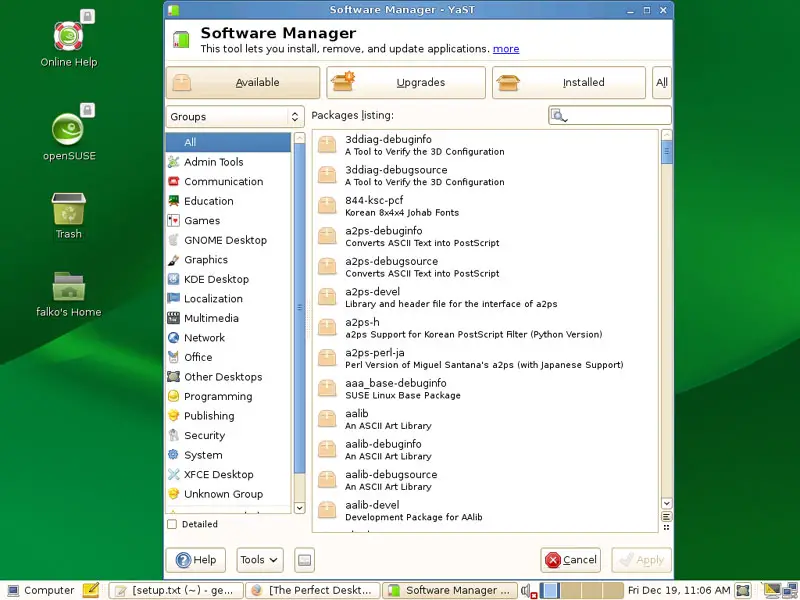Click package list scroll down arrow

click(666, 503)
